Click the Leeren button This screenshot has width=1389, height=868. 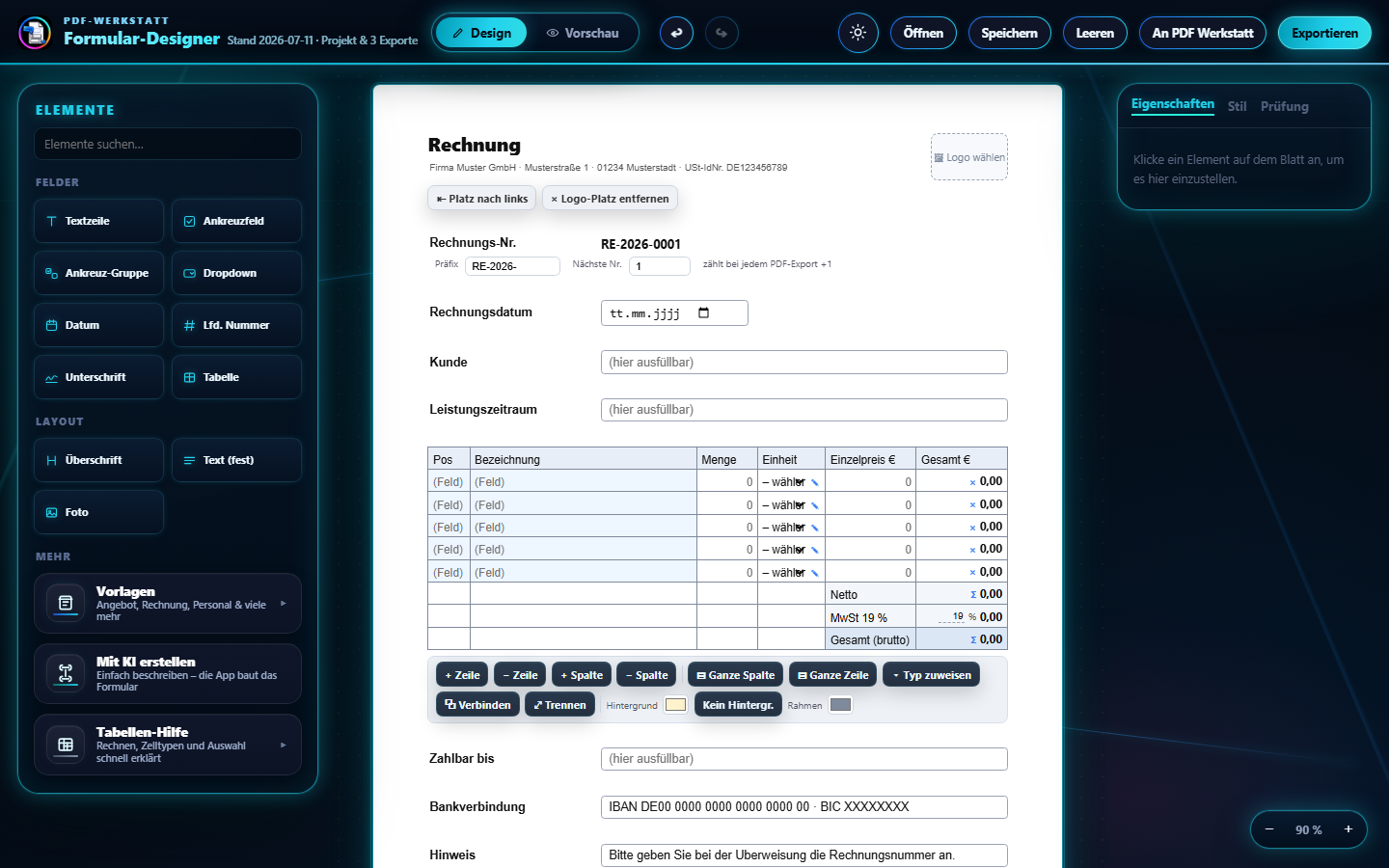tap(1095, 33)
